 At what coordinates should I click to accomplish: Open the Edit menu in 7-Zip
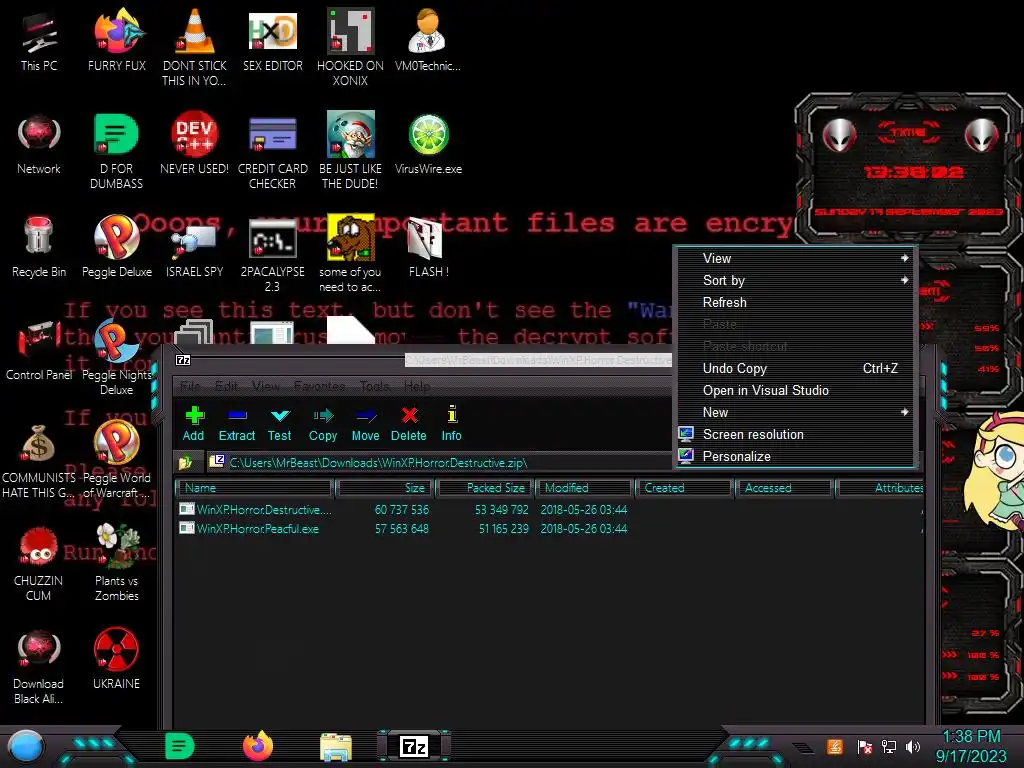tap(227, 386)
